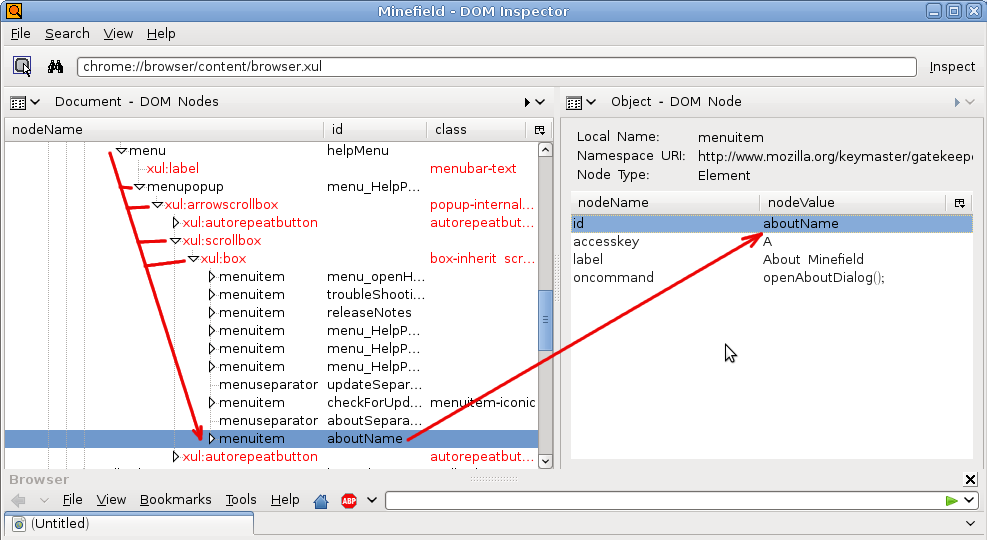Viewport: 987px width, 540px height.
Task: Close the Browser pane with the X
Action: click(970, 480)
